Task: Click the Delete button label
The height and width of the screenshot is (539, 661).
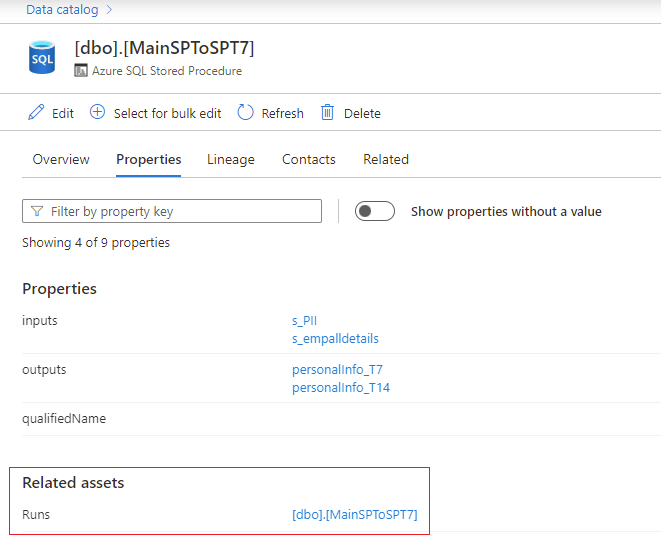Action: click(x=362, y=113)
